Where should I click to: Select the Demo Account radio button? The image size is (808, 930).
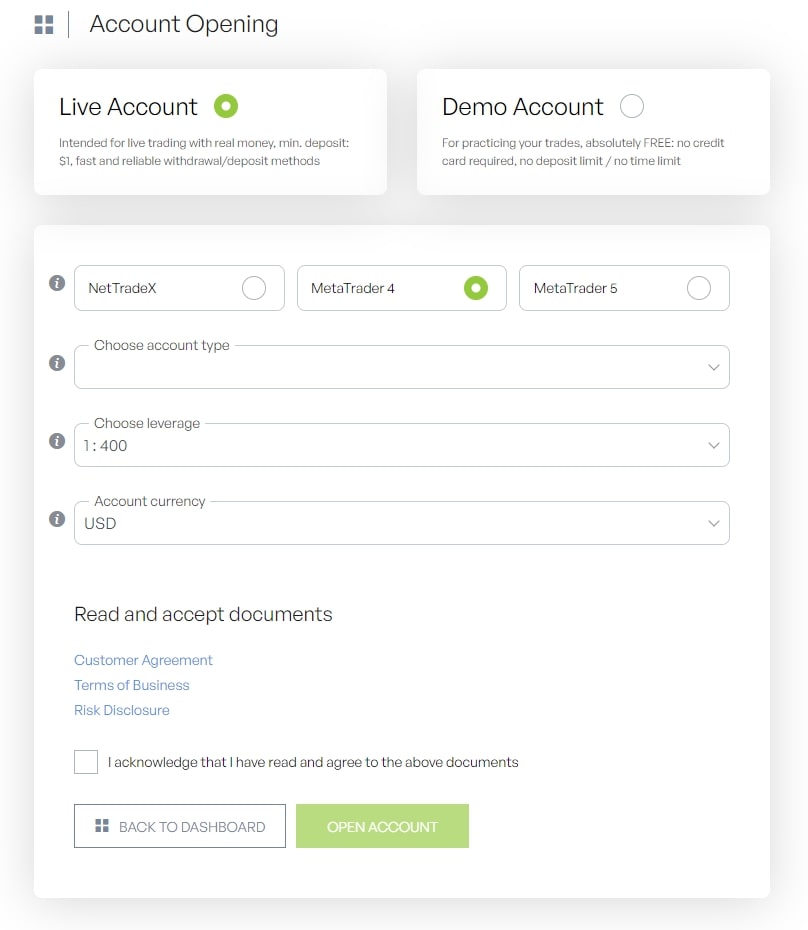point(631,106)
